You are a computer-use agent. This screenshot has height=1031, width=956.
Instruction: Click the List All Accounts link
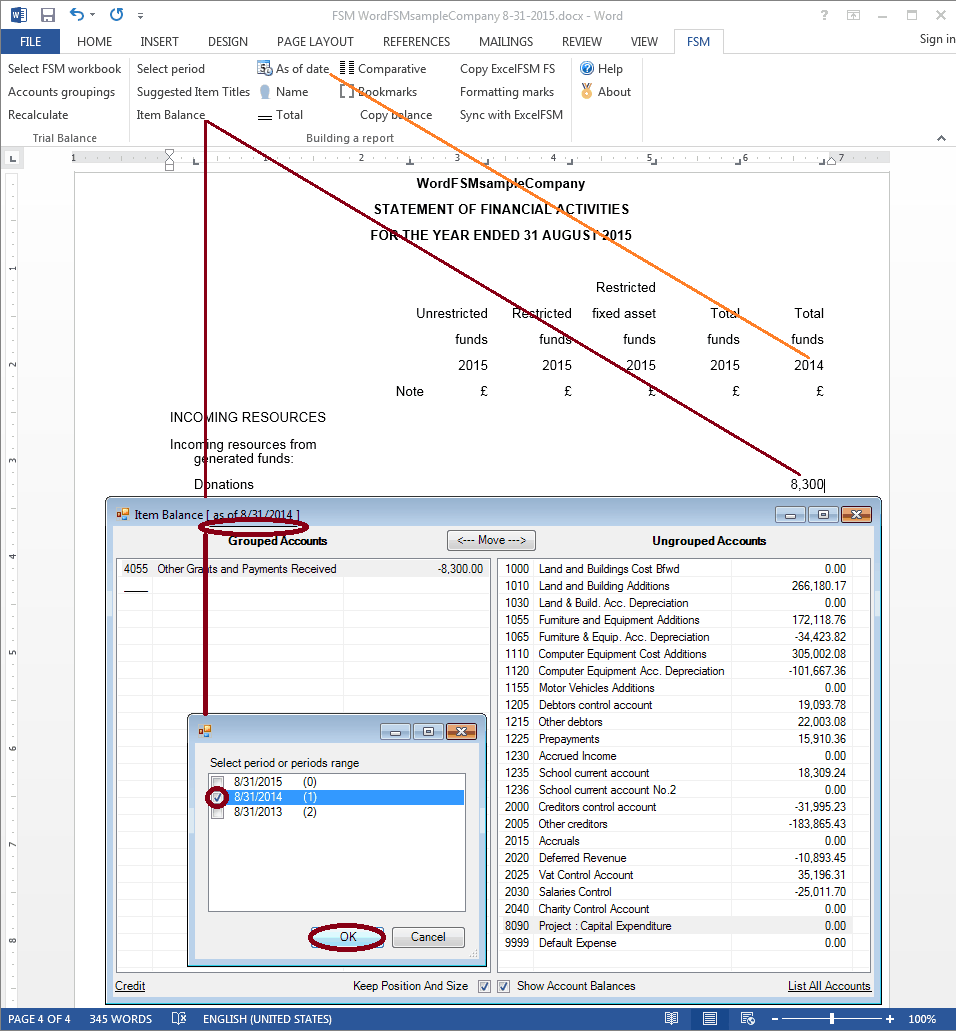829,986
